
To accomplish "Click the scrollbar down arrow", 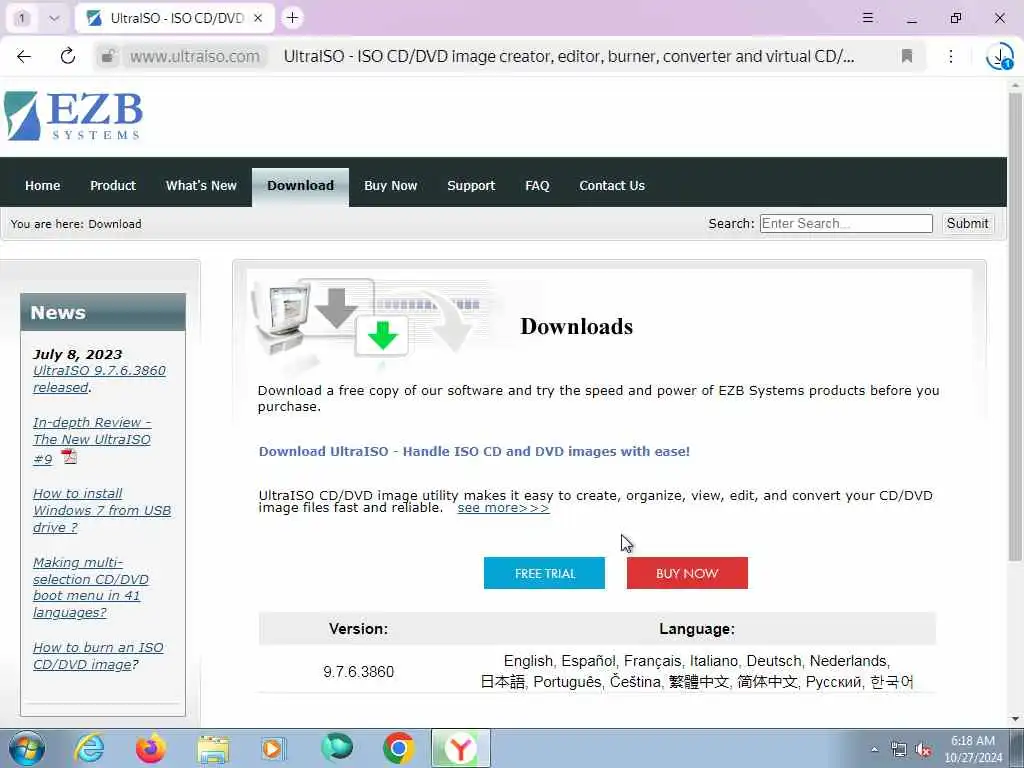I will point(1015,719).
